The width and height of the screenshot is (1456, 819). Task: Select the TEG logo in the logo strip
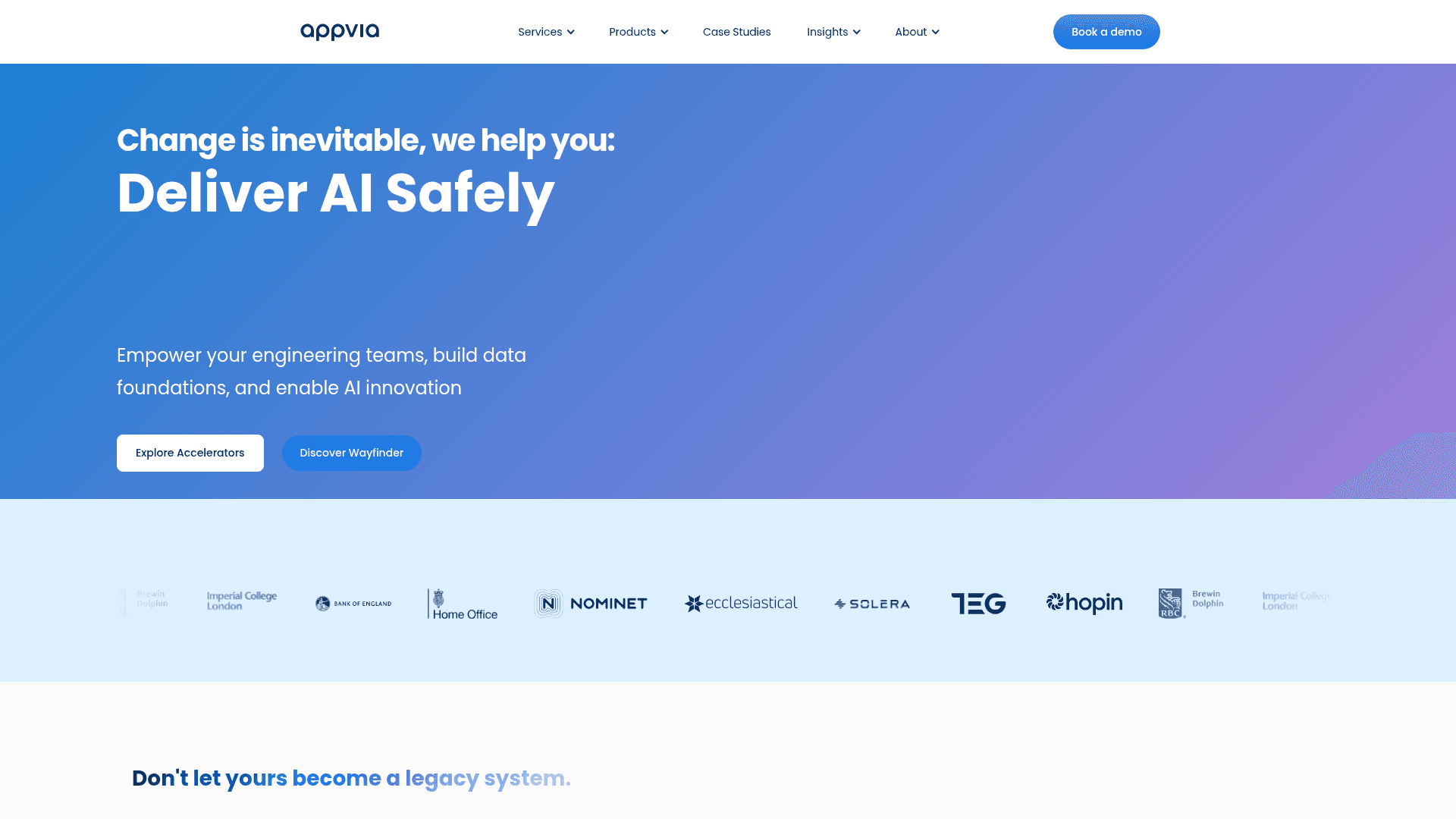point(978,603)
